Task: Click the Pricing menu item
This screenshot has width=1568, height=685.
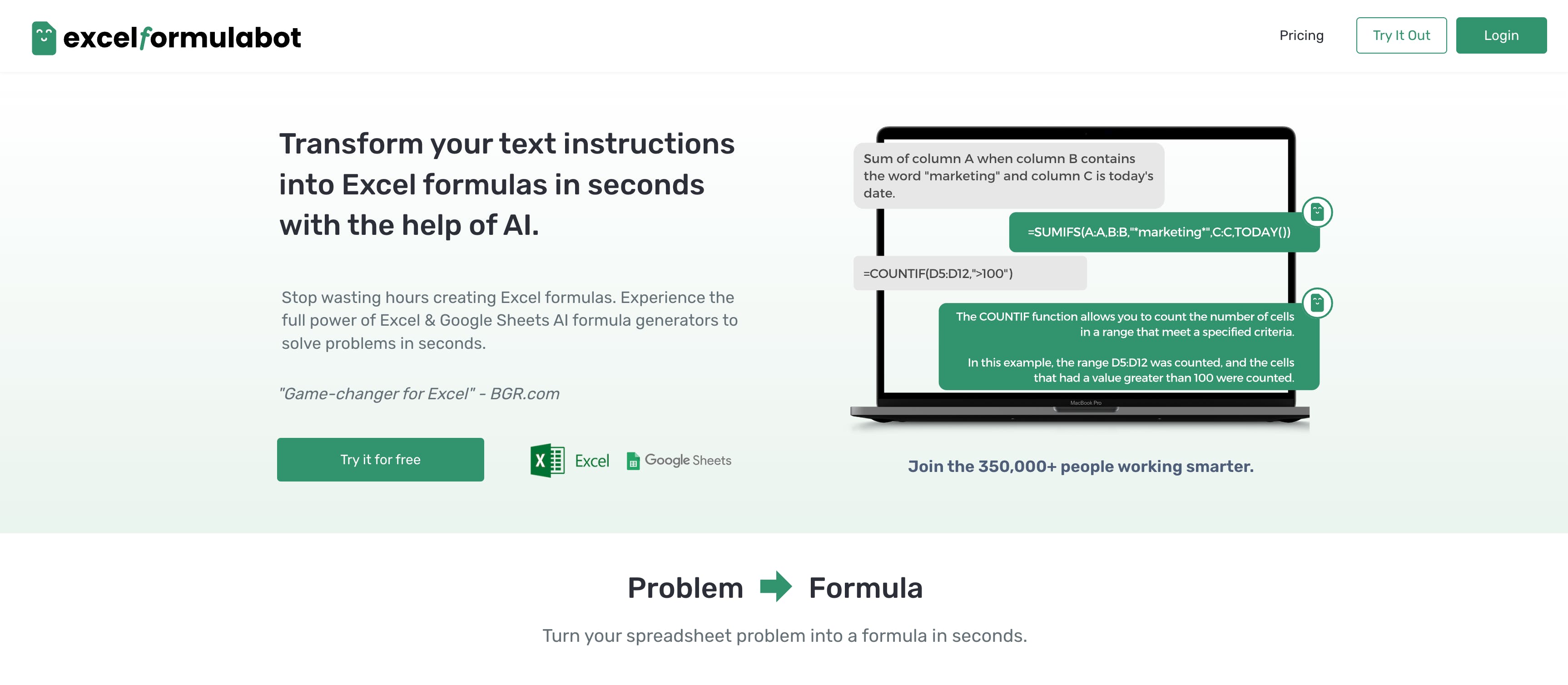Action: [1301, 35]
